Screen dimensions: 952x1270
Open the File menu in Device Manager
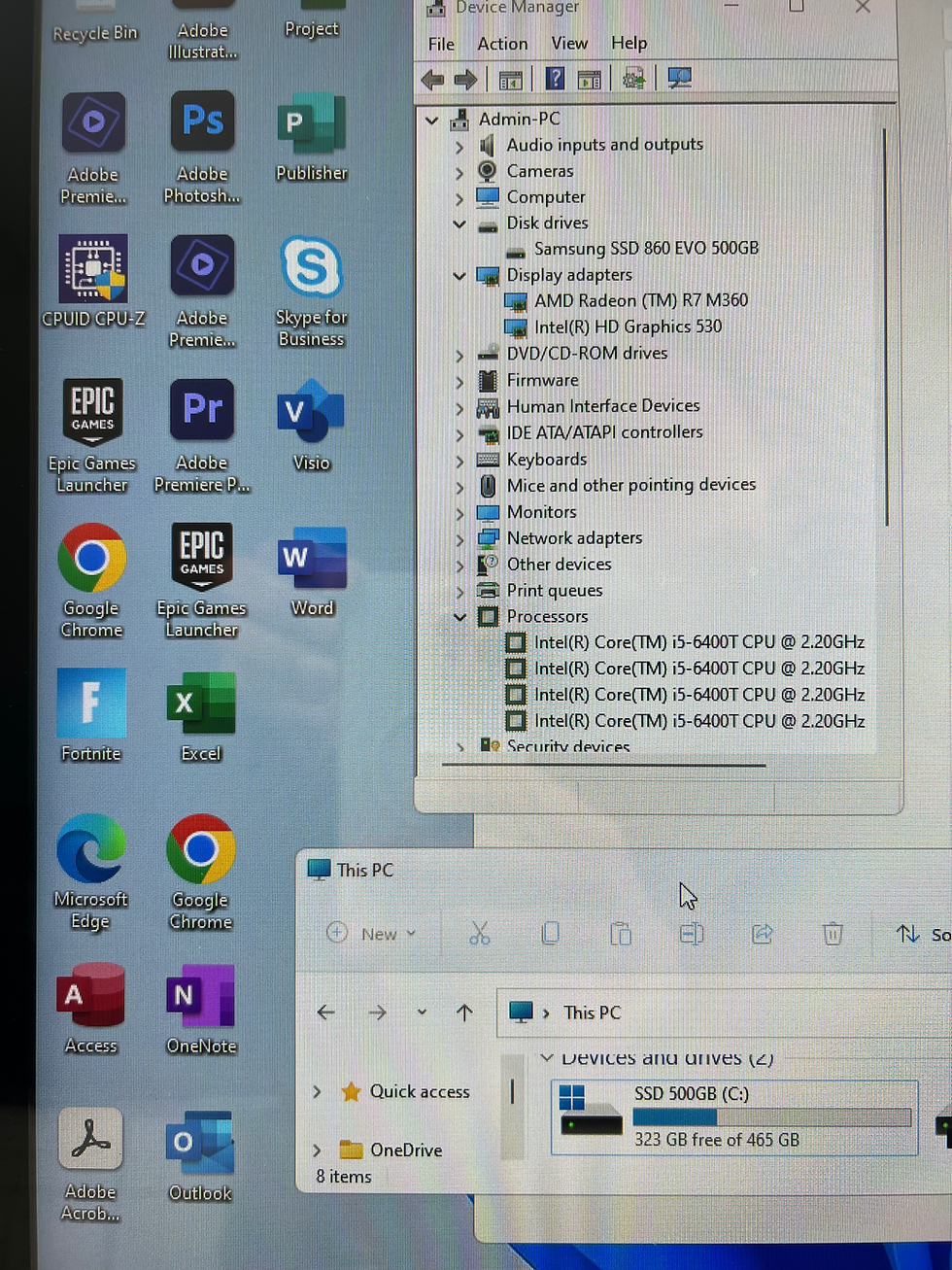tap(441, 44)
